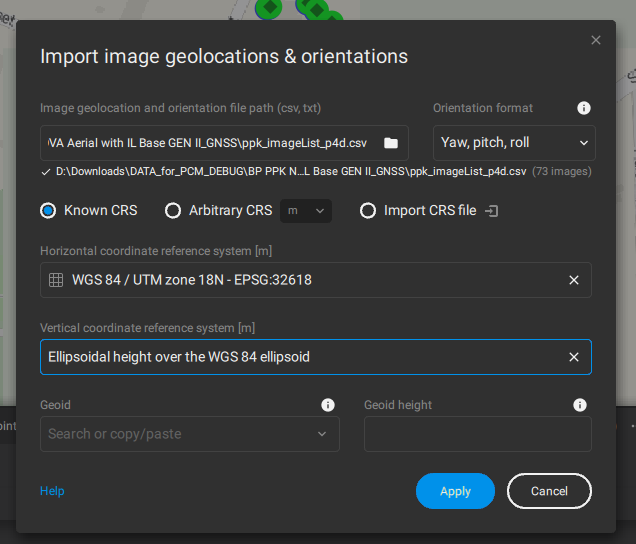Click the dialog title Import image geolocations & orientations
The image size is (636, 544).
pos(224,56)
